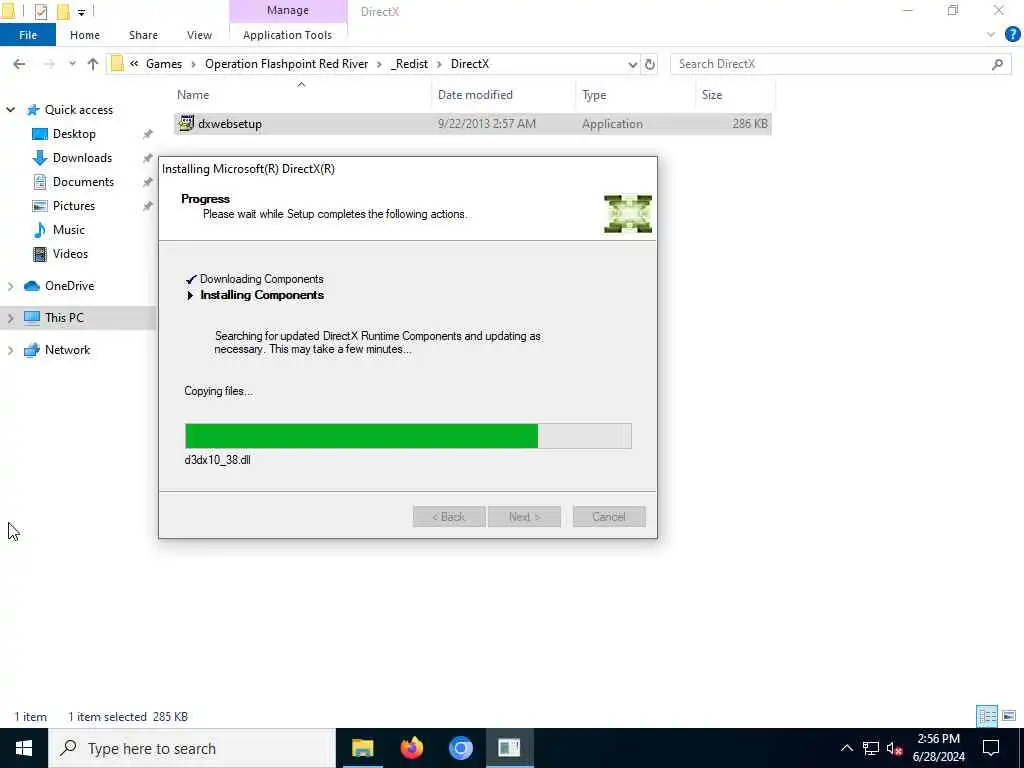Refresh the DirectX folder view
The image size is (1024, 768).
pos(650,64)
